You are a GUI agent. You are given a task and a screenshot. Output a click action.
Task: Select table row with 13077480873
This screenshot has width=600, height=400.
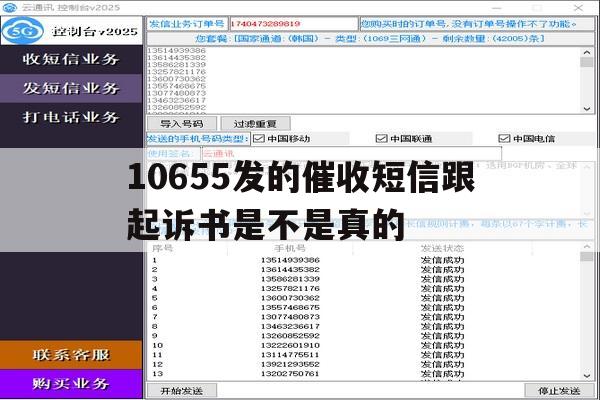[x=364, y=317]
